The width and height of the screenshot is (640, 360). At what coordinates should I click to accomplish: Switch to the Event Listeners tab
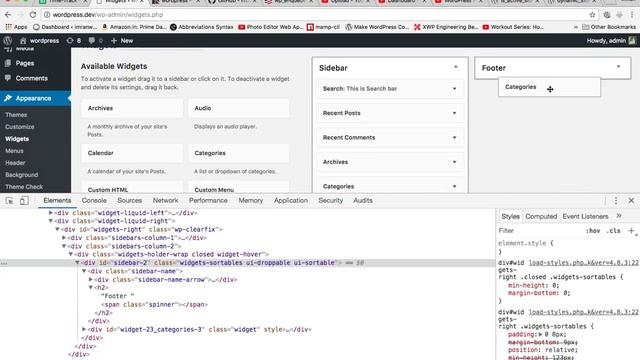point(585,216)
